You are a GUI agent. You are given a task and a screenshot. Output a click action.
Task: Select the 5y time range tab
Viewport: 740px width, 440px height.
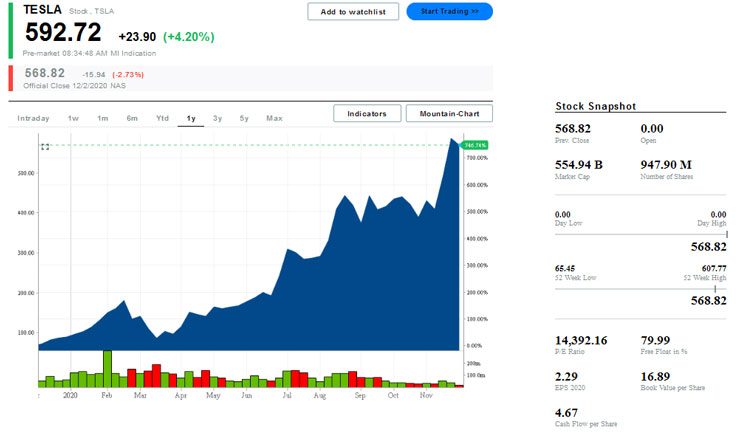click(244, 118)
